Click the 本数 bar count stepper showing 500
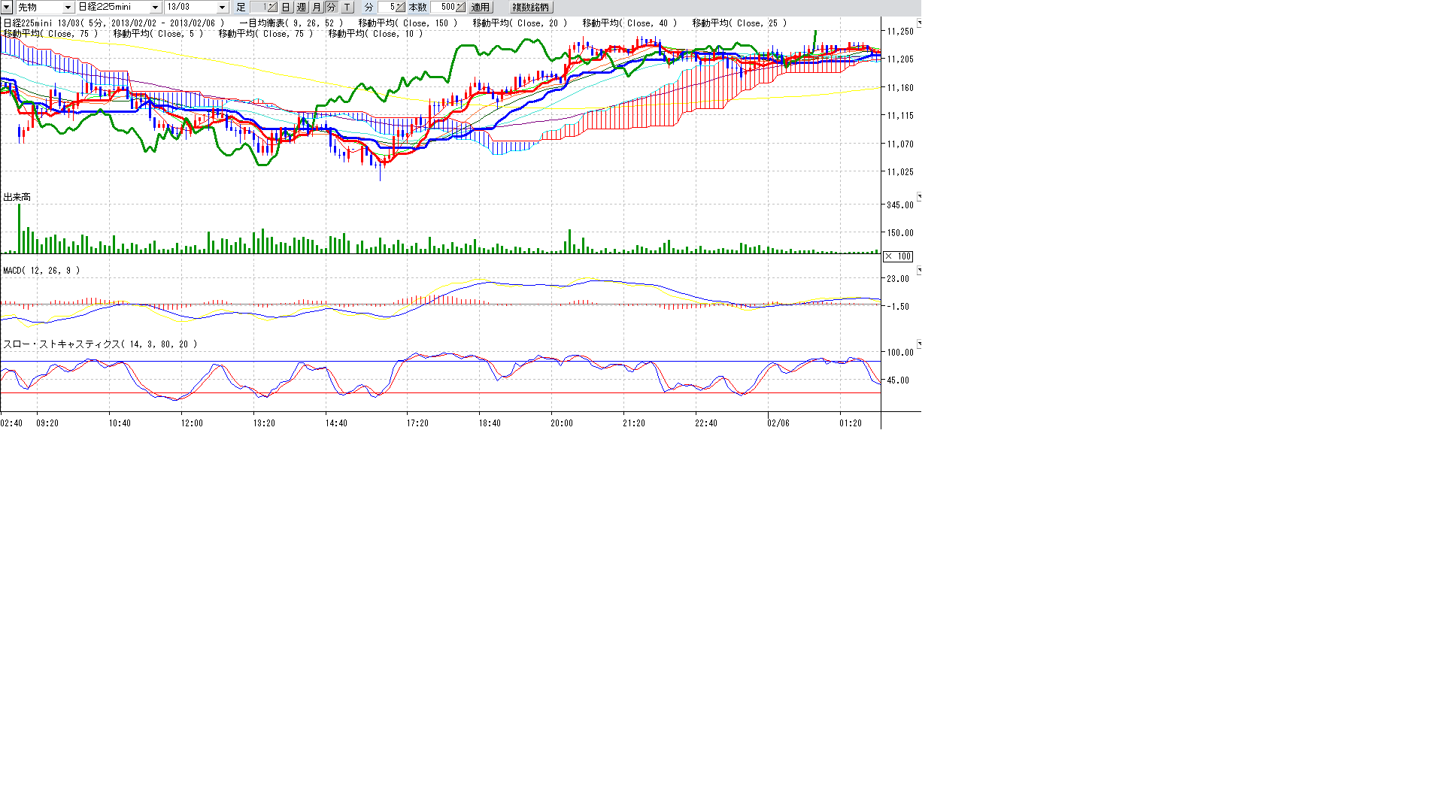Image resolution: width=1456 pixels, height=812 pixels. pyautogui.click(x=460, y=7)
